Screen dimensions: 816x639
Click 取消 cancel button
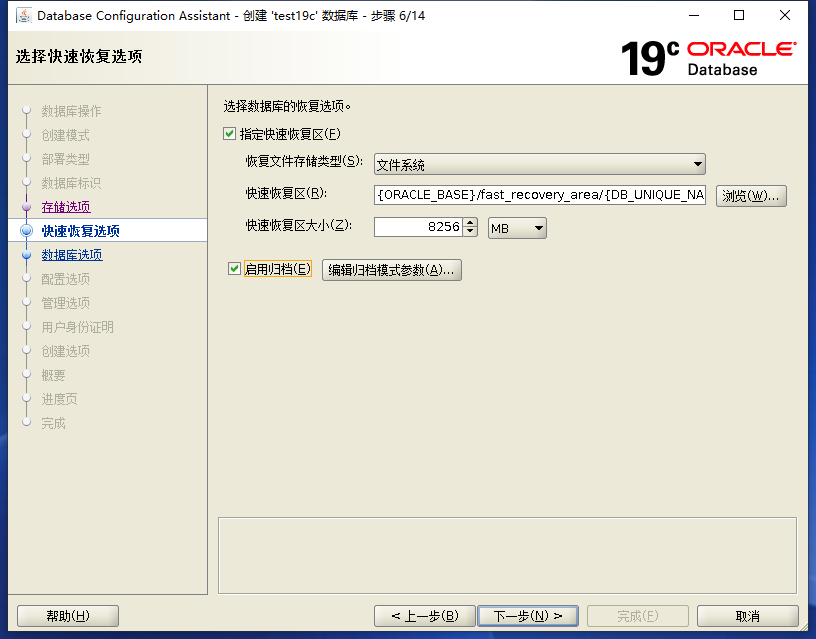pyautogui.click(x=747, y=616)
